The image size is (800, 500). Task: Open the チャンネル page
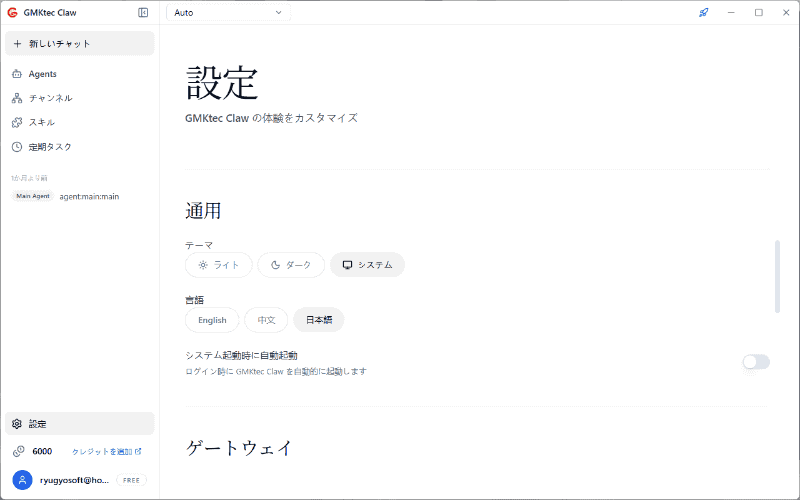(80, 98)
